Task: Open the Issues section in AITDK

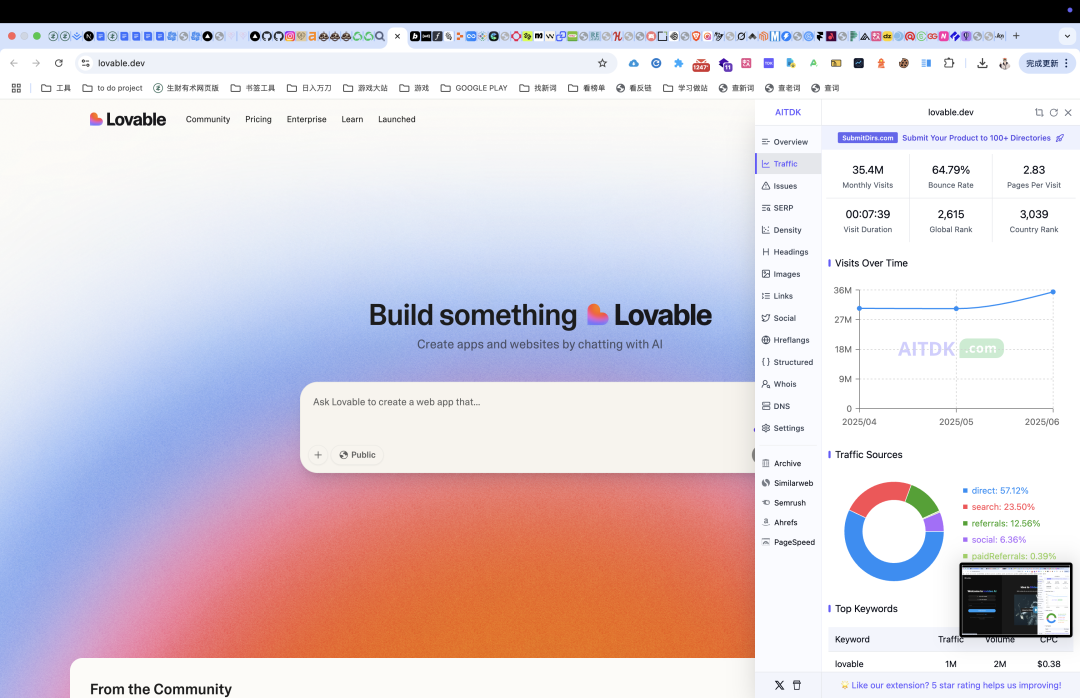Action: pyautogui.click(x=779, y=186)
